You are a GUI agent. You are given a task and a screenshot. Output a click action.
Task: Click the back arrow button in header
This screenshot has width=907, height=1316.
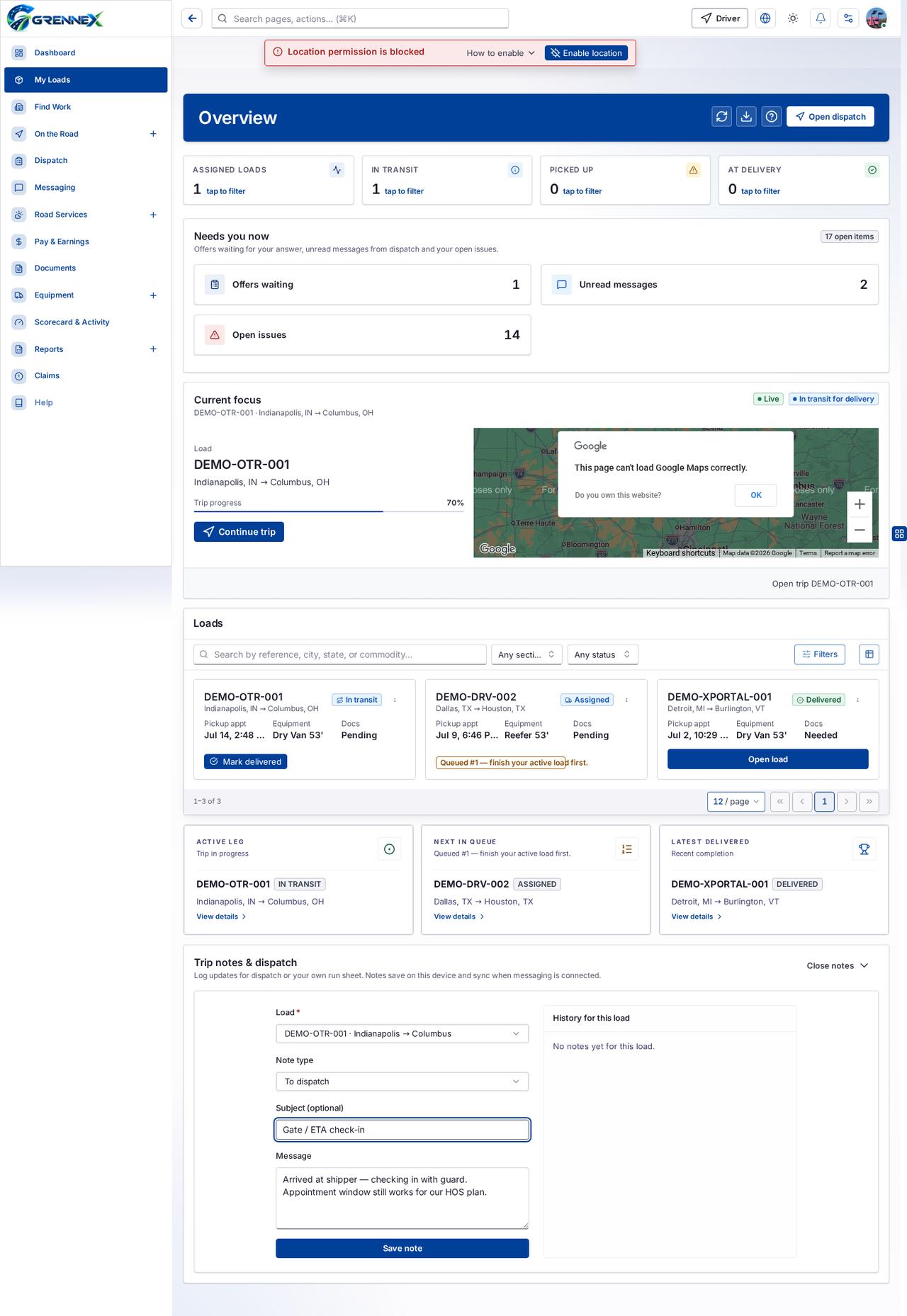pos(192,18)
